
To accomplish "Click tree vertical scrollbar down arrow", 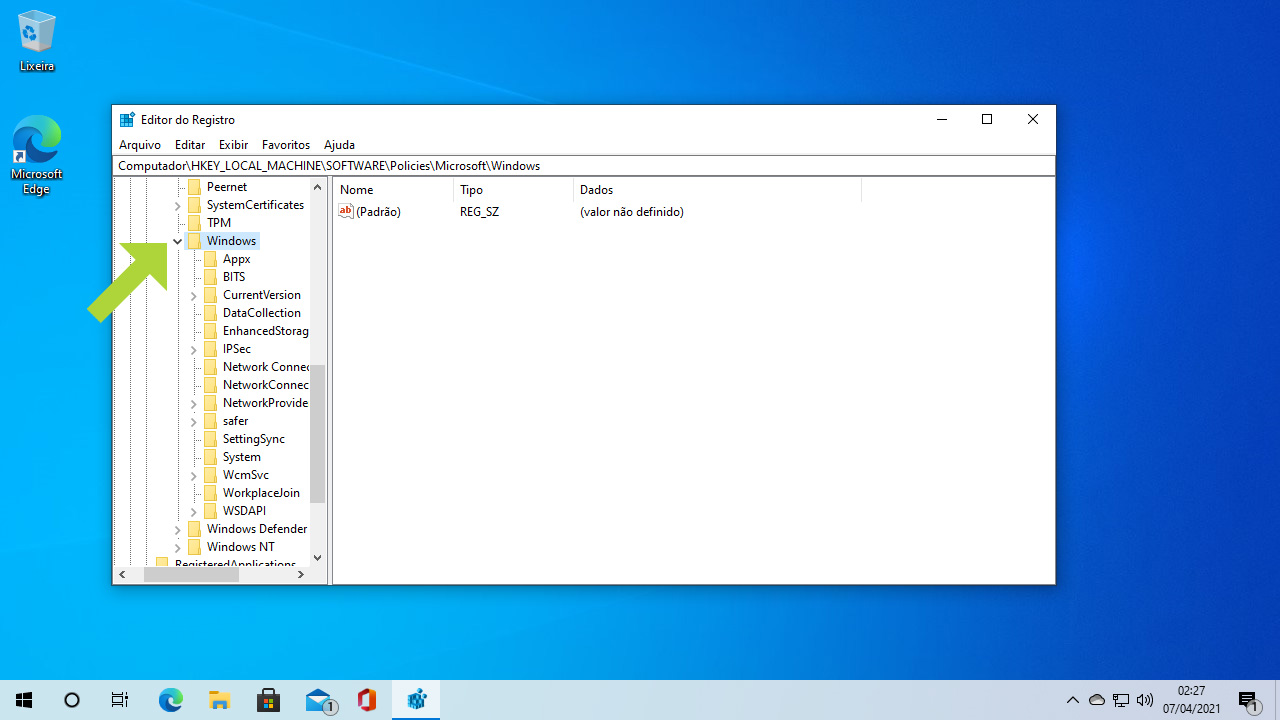I will point(318,558).
